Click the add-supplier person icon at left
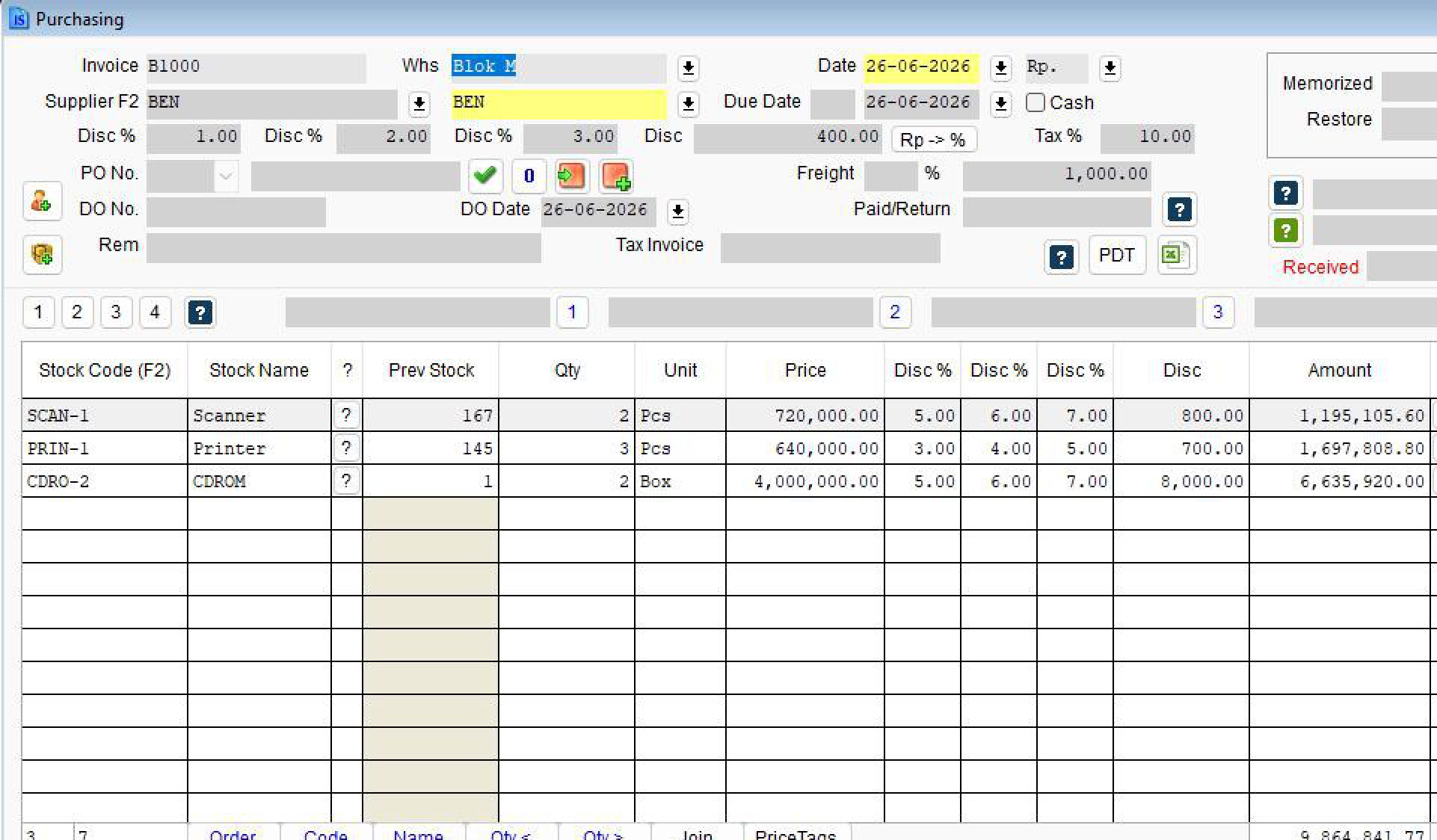 42,201
